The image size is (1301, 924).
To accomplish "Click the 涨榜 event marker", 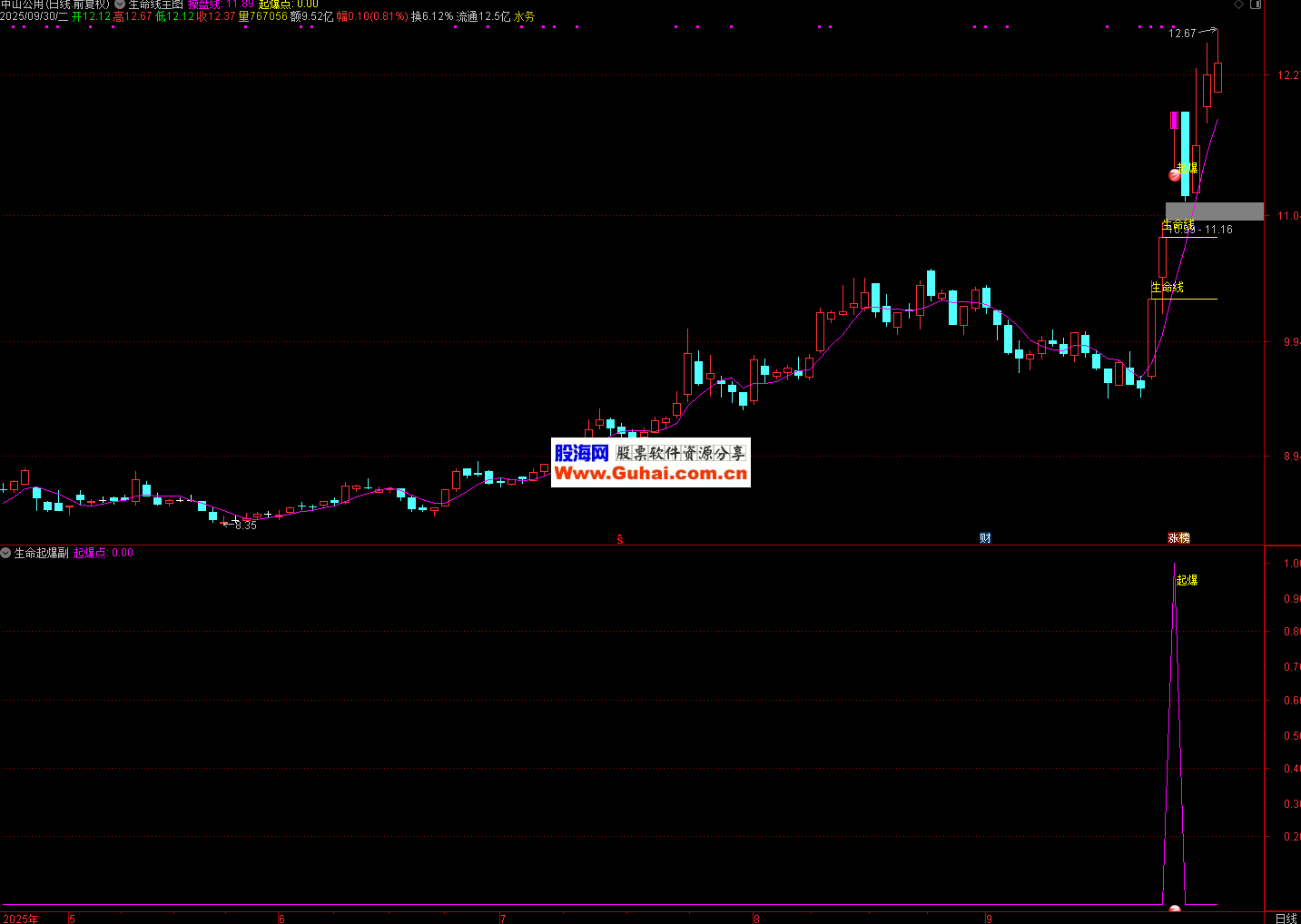I will click(1178, 538).
